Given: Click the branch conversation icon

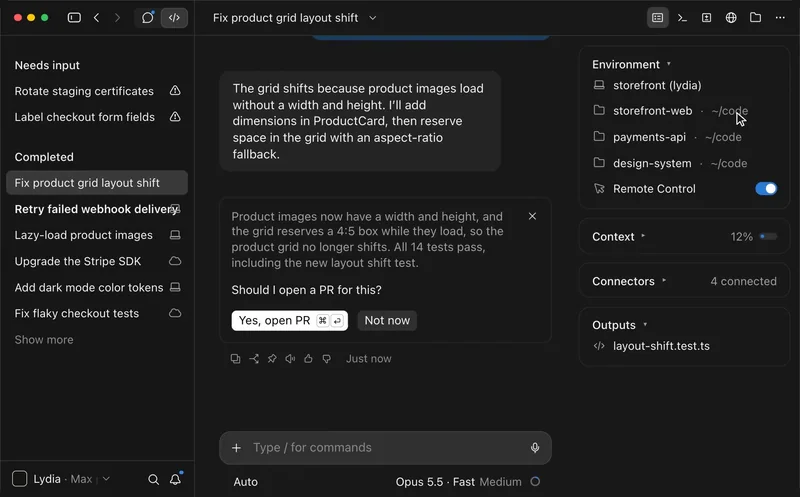Looking at the screenshot, I should coord(254,359).
